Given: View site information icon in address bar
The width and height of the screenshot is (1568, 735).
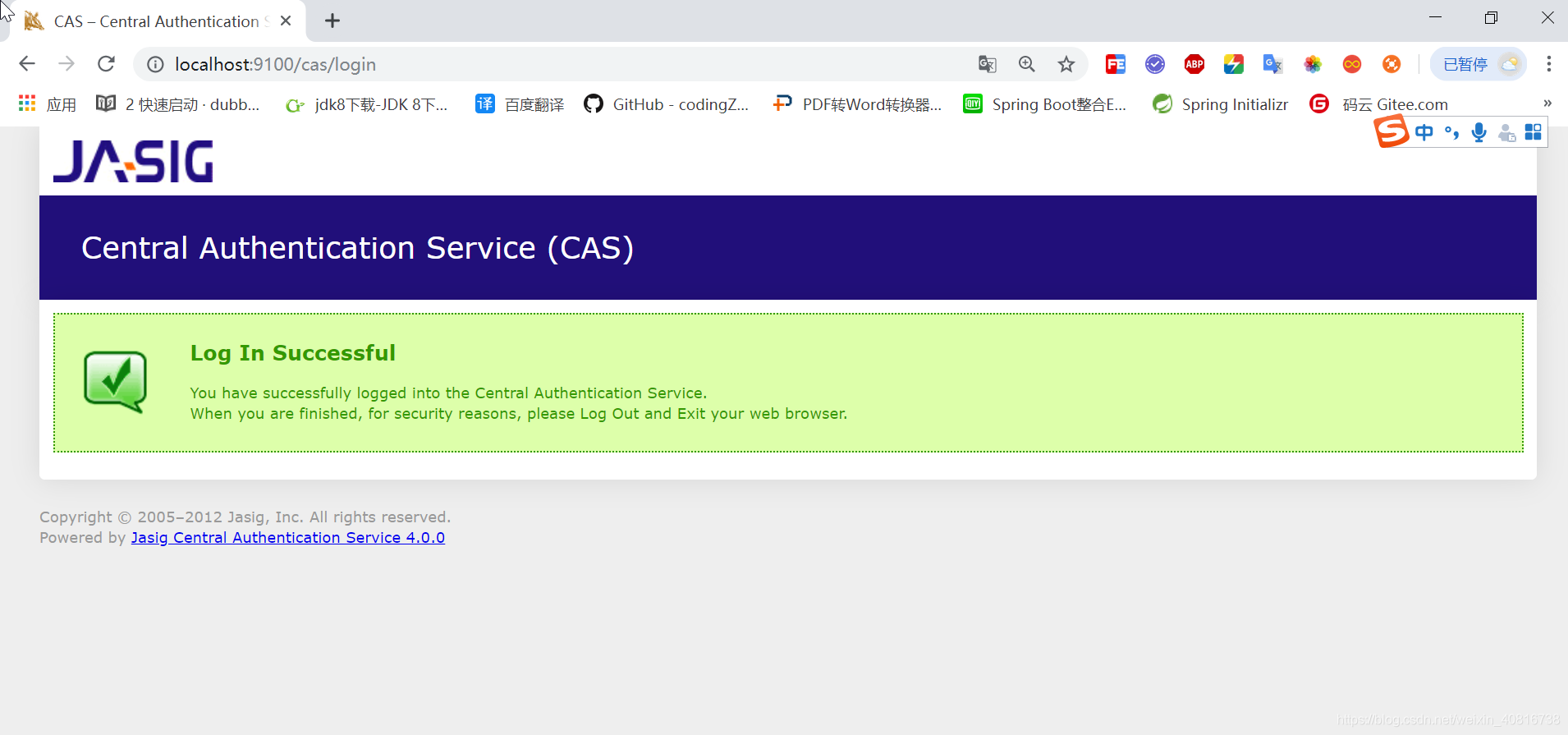Looking at the screenshot, I should pyautogui.click(x=155, y=64).
